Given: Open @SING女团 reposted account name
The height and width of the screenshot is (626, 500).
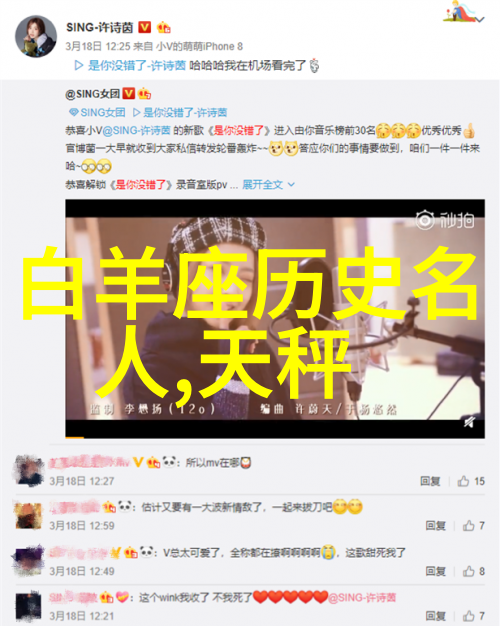Looking at the screenshot, I should pyautogui.click(x=93, y=94).
